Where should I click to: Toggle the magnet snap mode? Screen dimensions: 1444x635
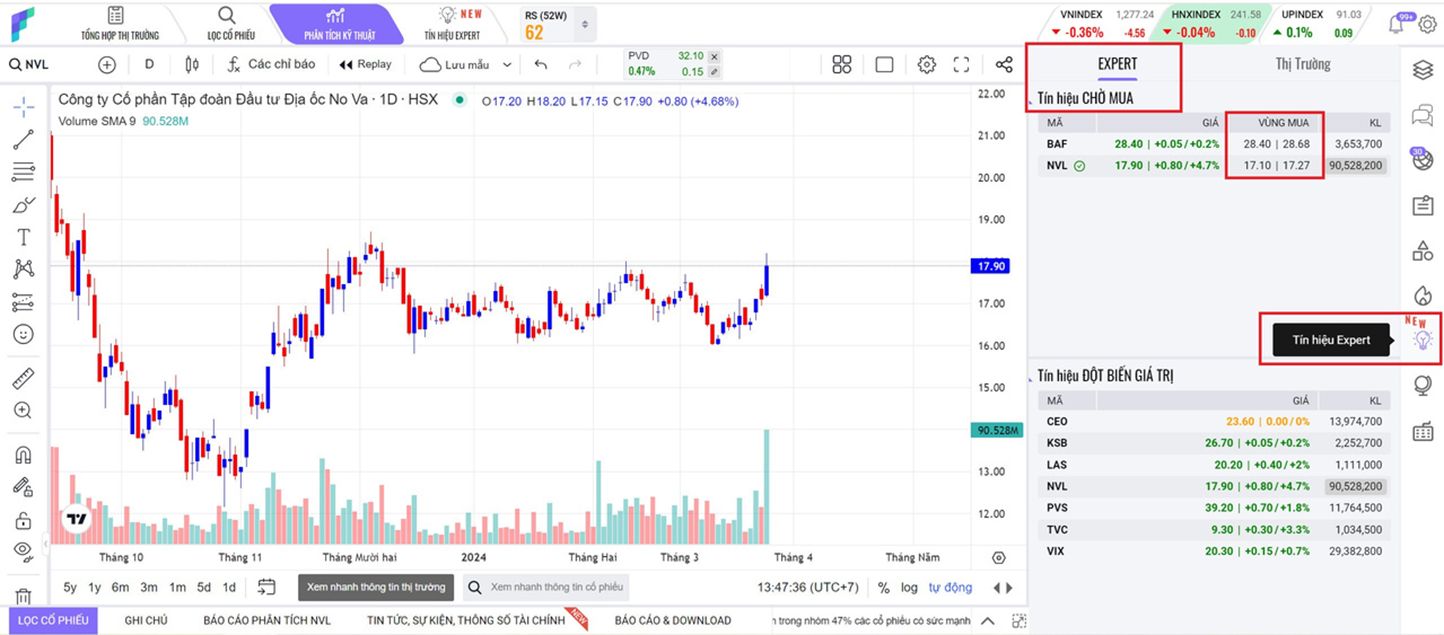click(x=23, y=454)
